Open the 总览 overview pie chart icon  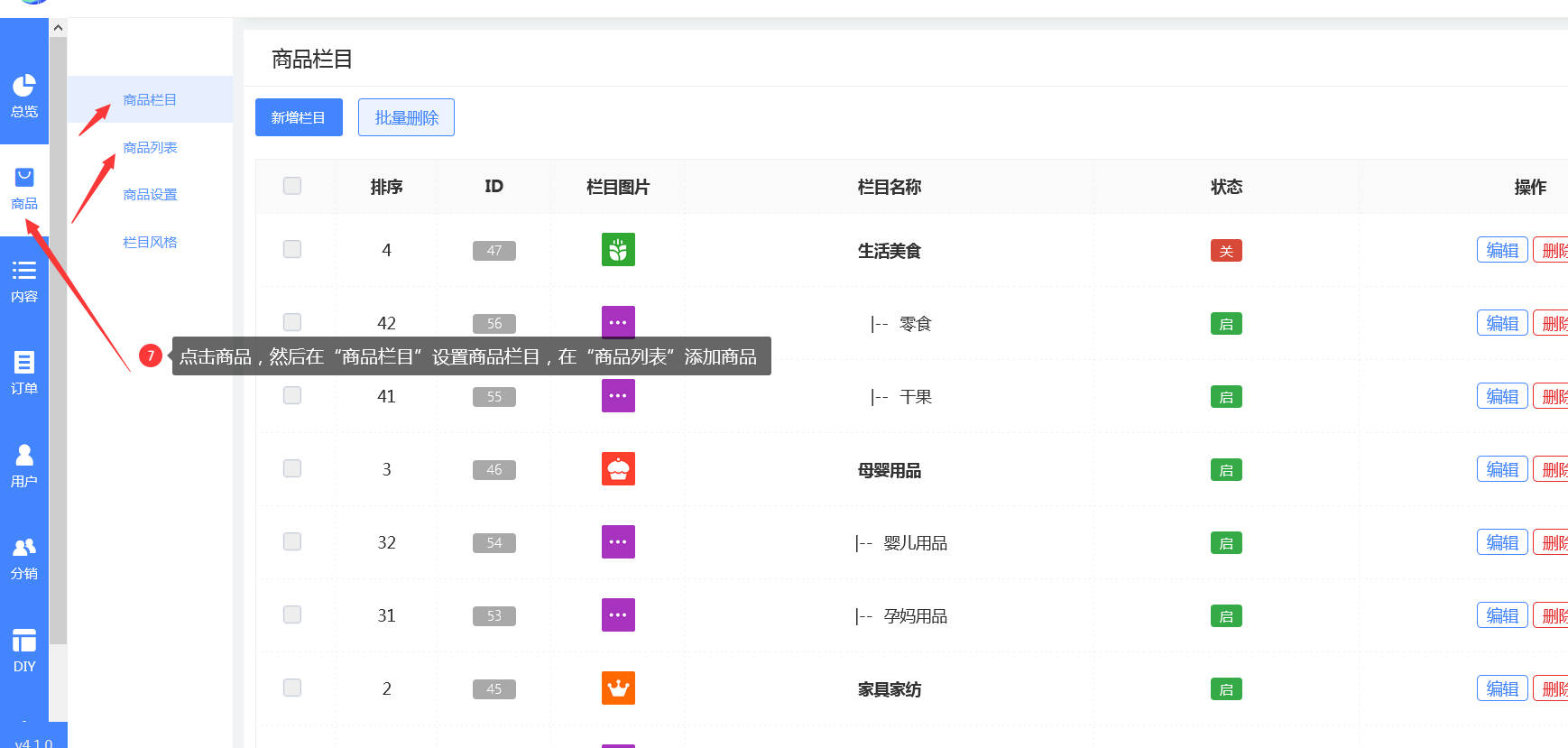point(23,86)
